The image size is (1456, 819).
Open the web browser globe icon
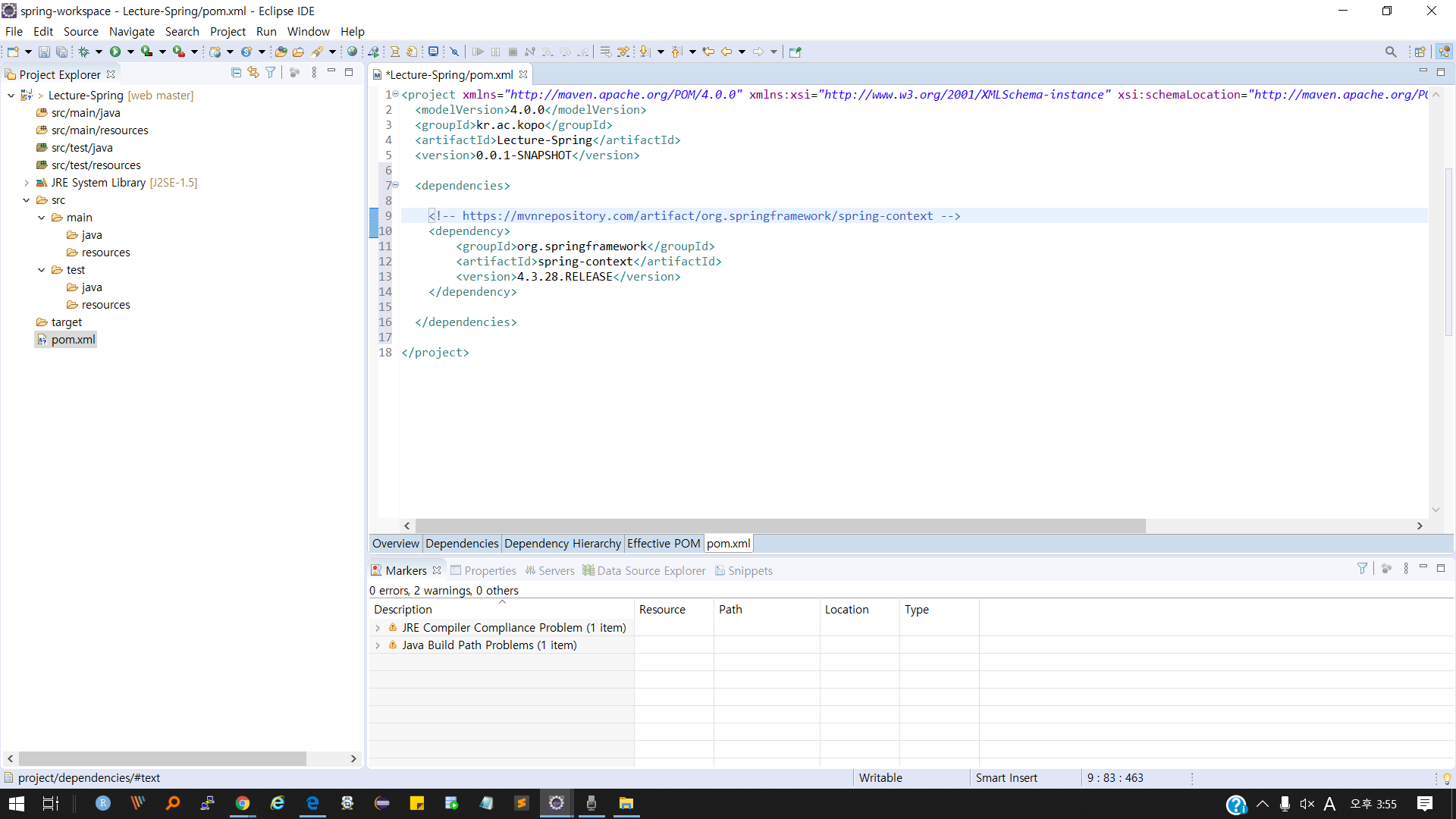352,52
